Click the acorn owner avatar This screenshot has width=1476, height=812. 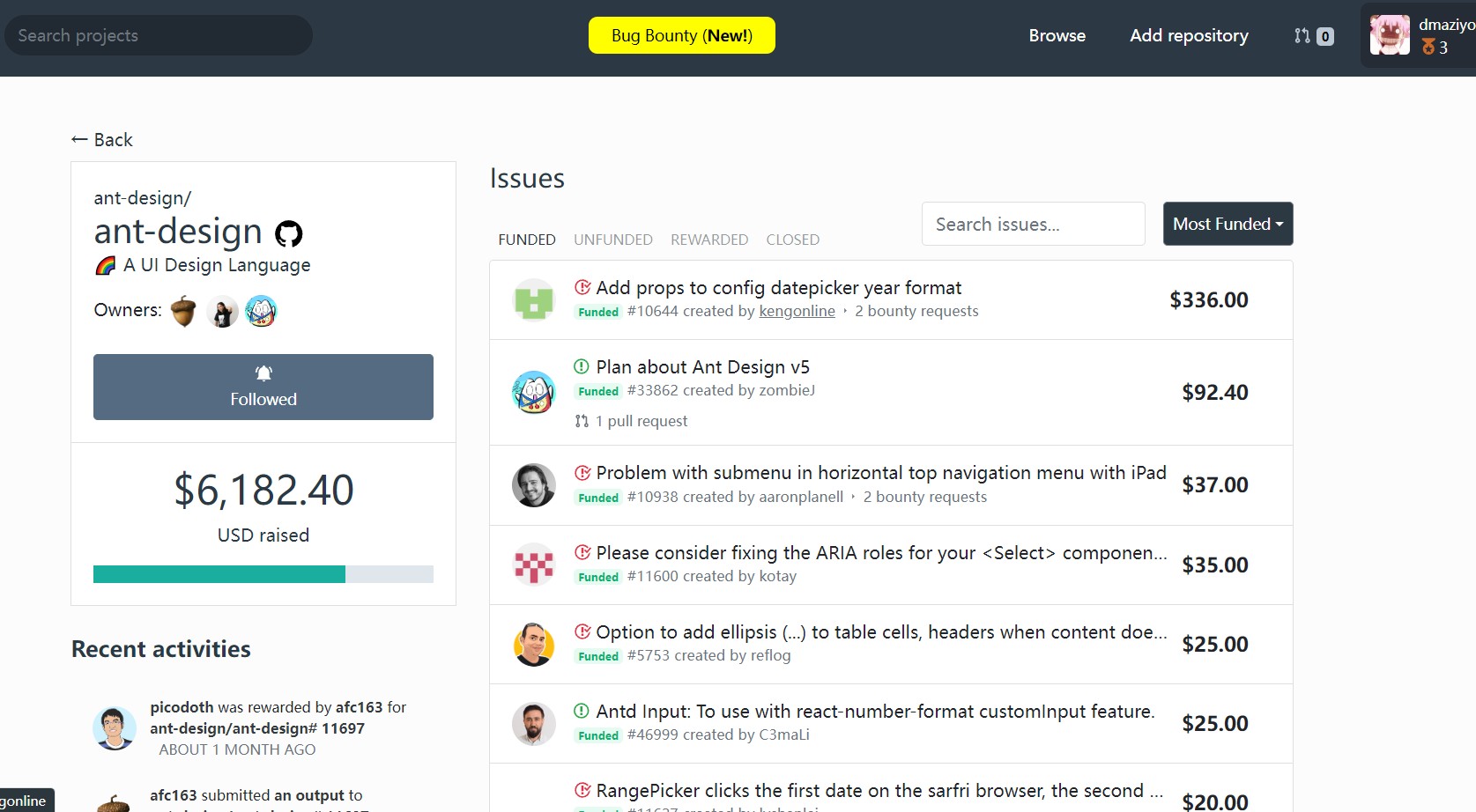(x=183, y=311)
